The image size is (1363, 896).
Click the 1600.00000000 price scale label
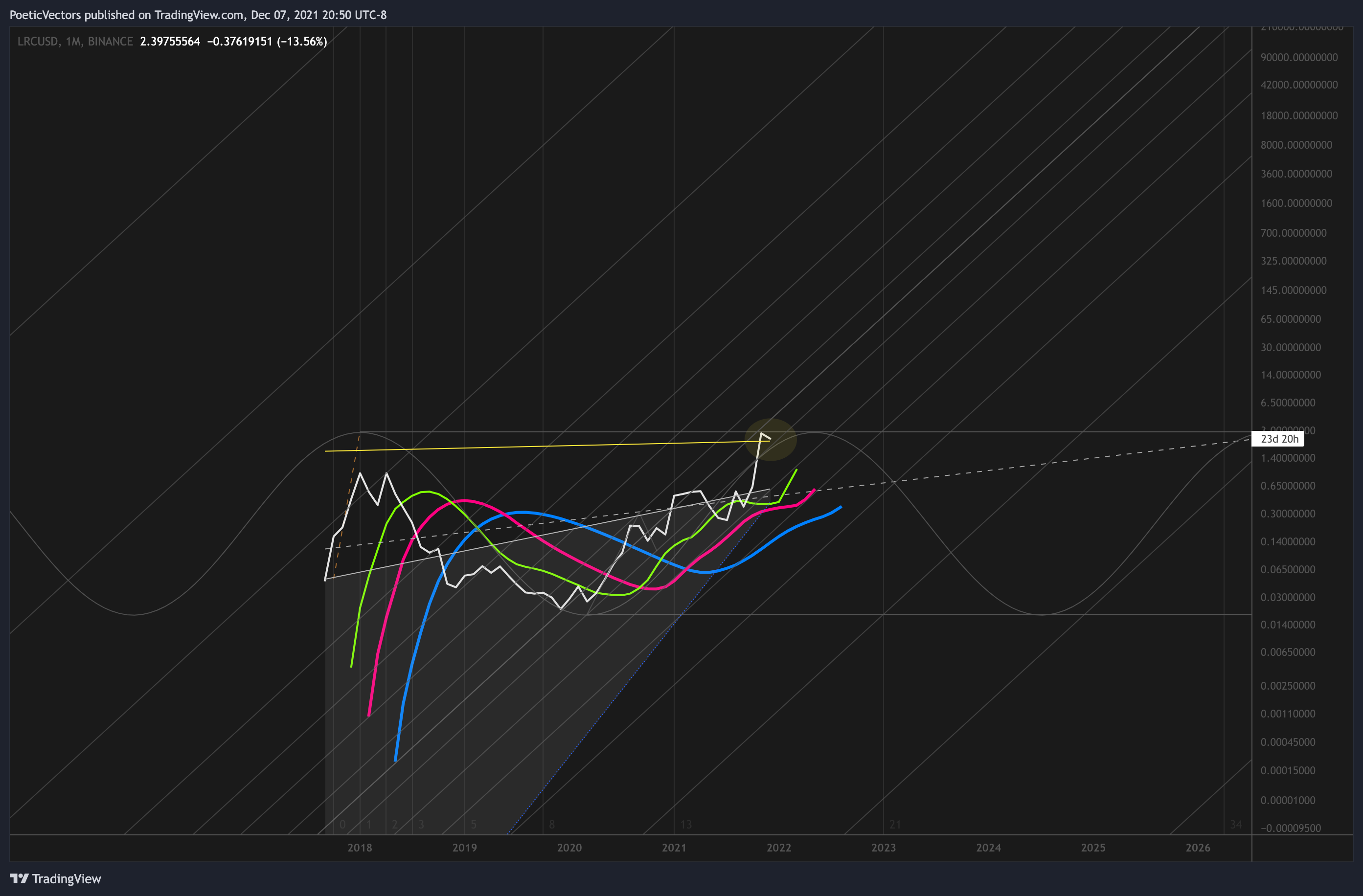[1296, 203]
